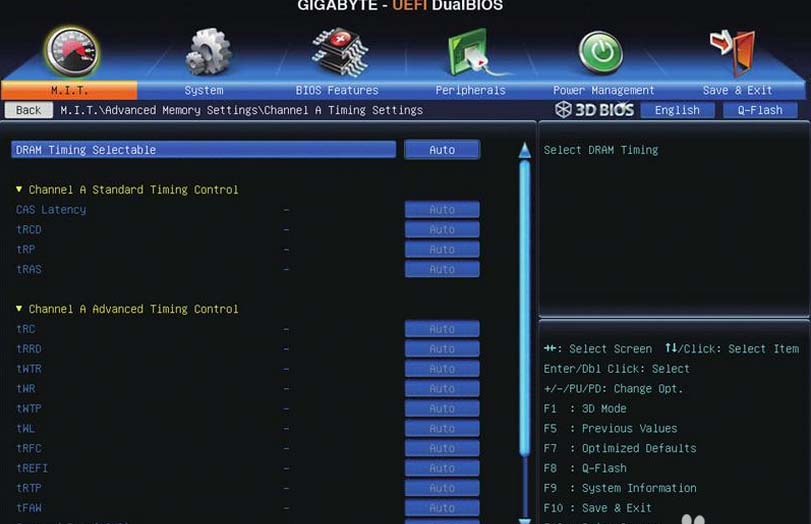Select the tRC label
The width and height of the screenshot is (811, 524).
pos(25,329)
